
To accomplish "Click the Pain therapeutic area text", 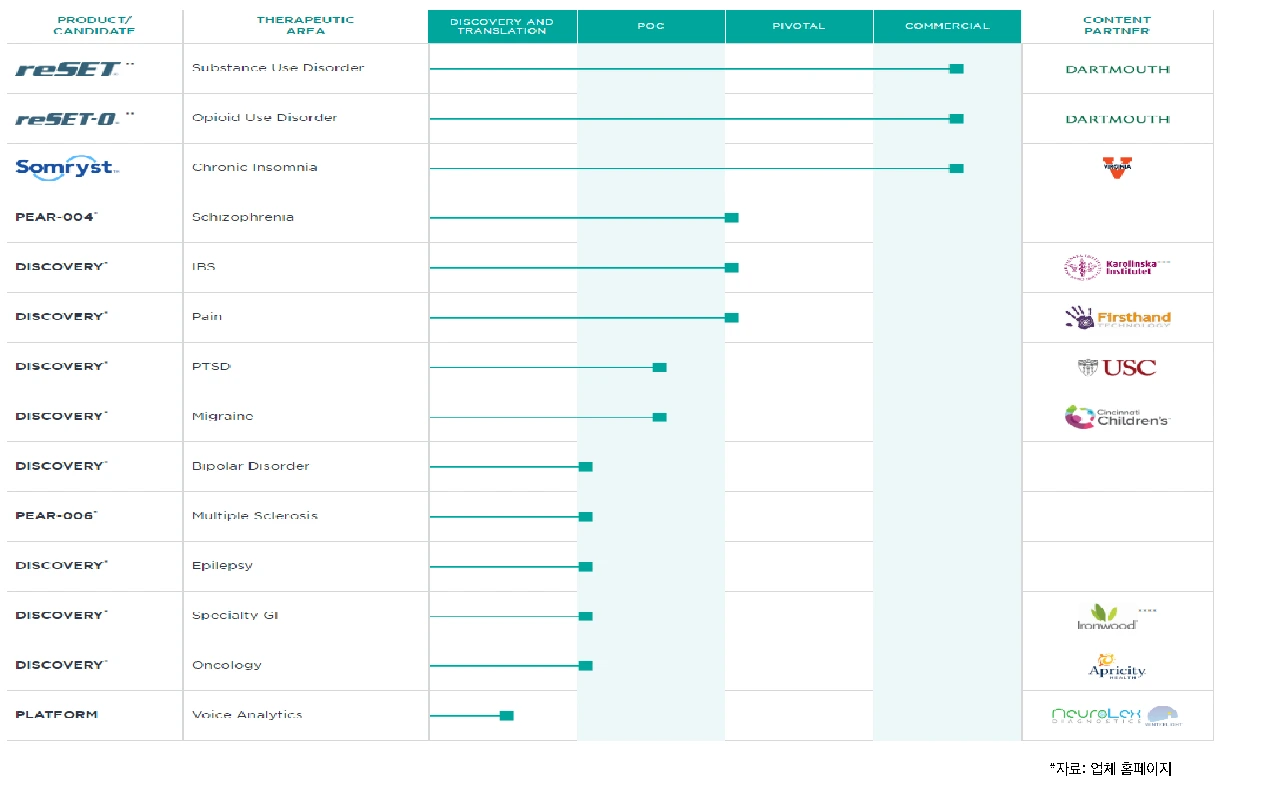I will [207, 317].
